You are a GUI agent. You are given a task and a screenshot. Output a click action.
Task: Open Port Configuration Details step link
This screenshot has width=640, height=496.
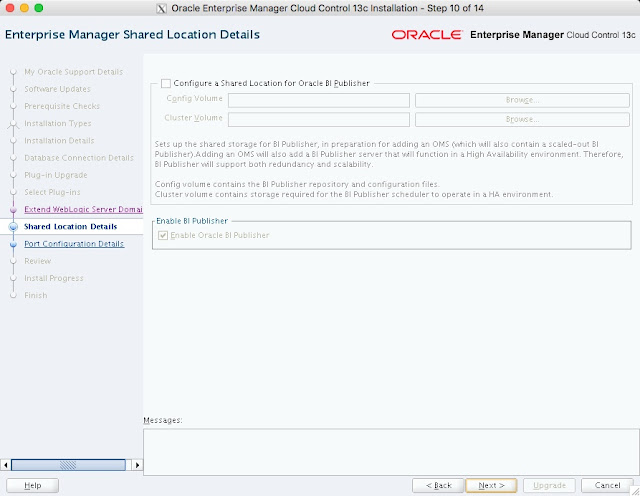[74, 244]
